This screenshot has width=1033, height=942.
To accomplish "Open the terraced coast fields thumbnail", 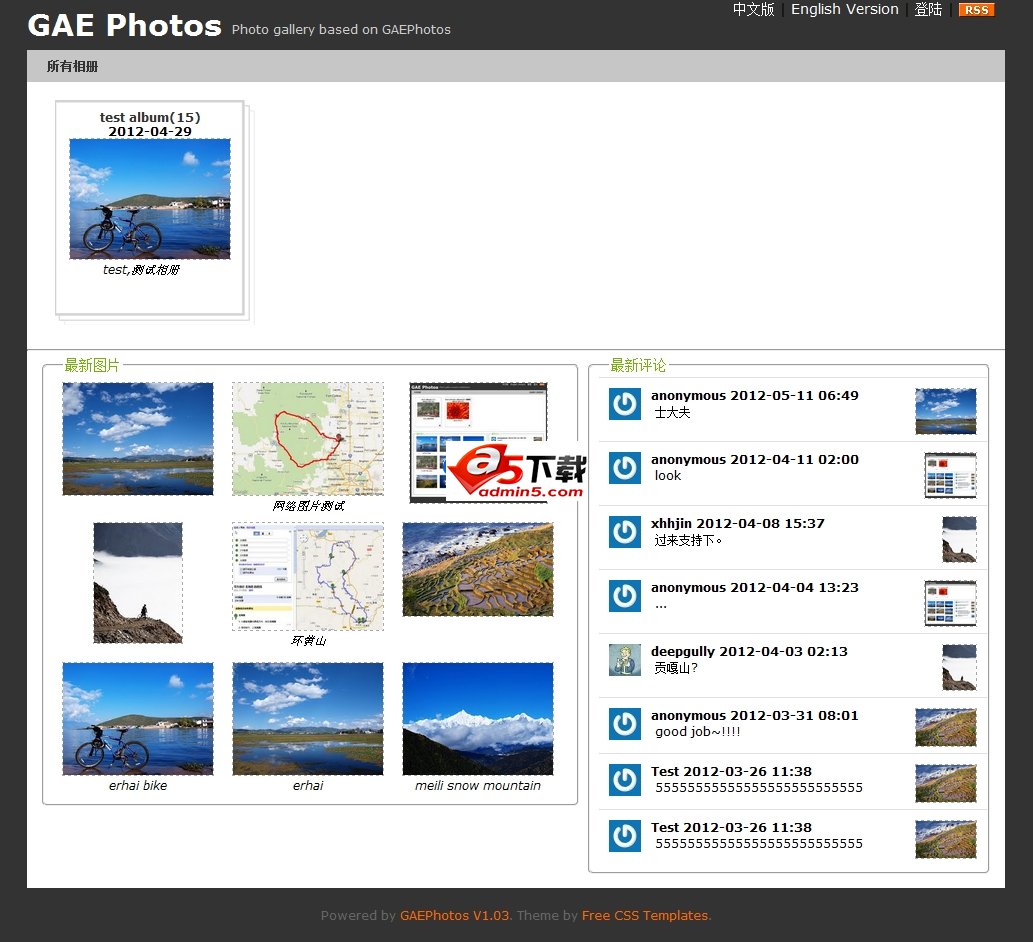I will click(478, 570).
